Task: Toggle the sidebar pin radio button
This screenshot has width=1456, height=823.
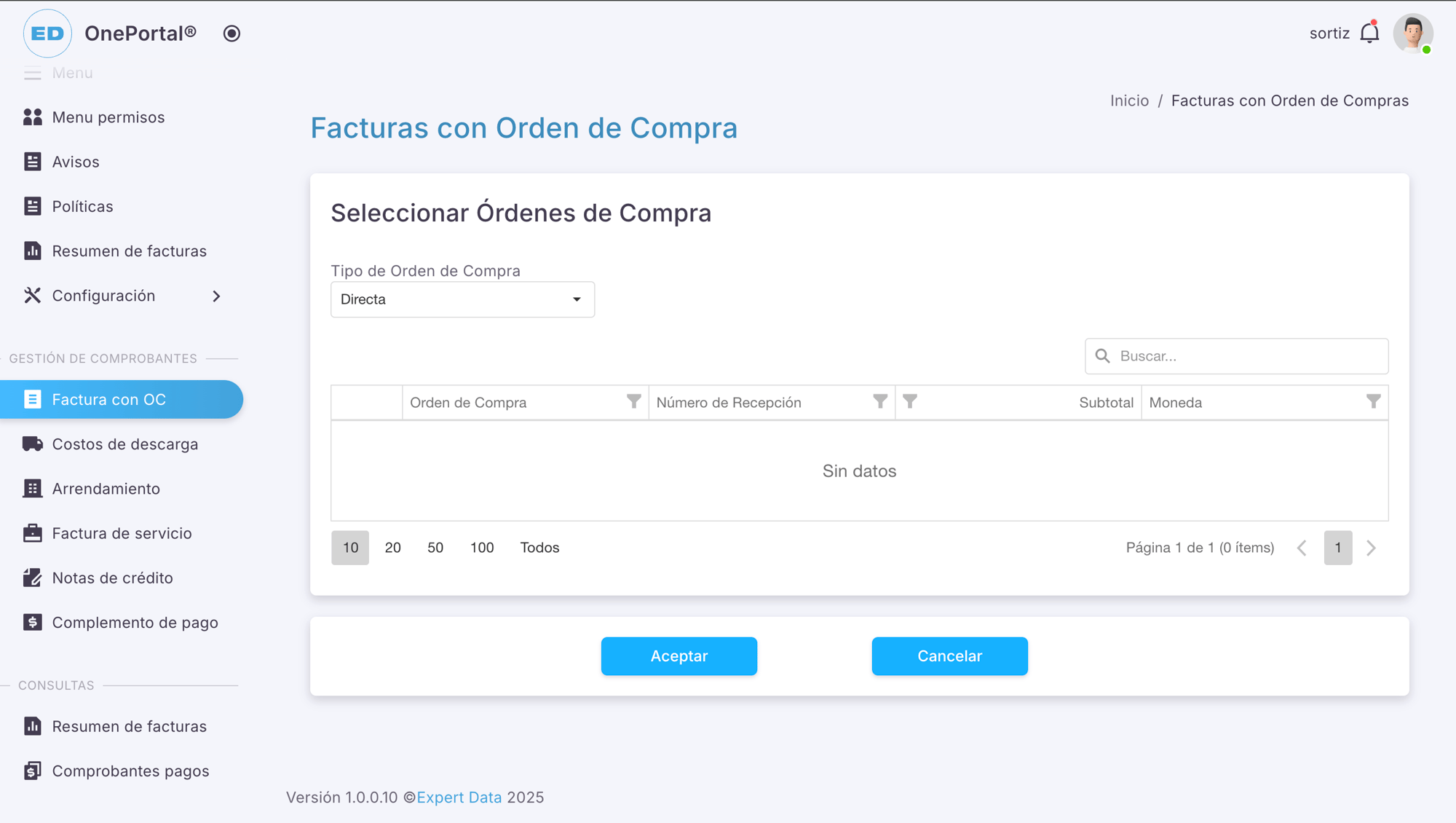Action: coord(232,34)
